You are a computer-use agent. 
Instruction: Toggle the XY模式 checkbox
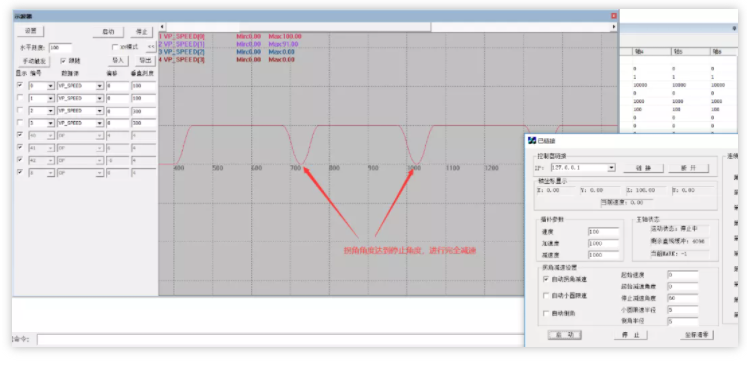click(x=115, y=47)
